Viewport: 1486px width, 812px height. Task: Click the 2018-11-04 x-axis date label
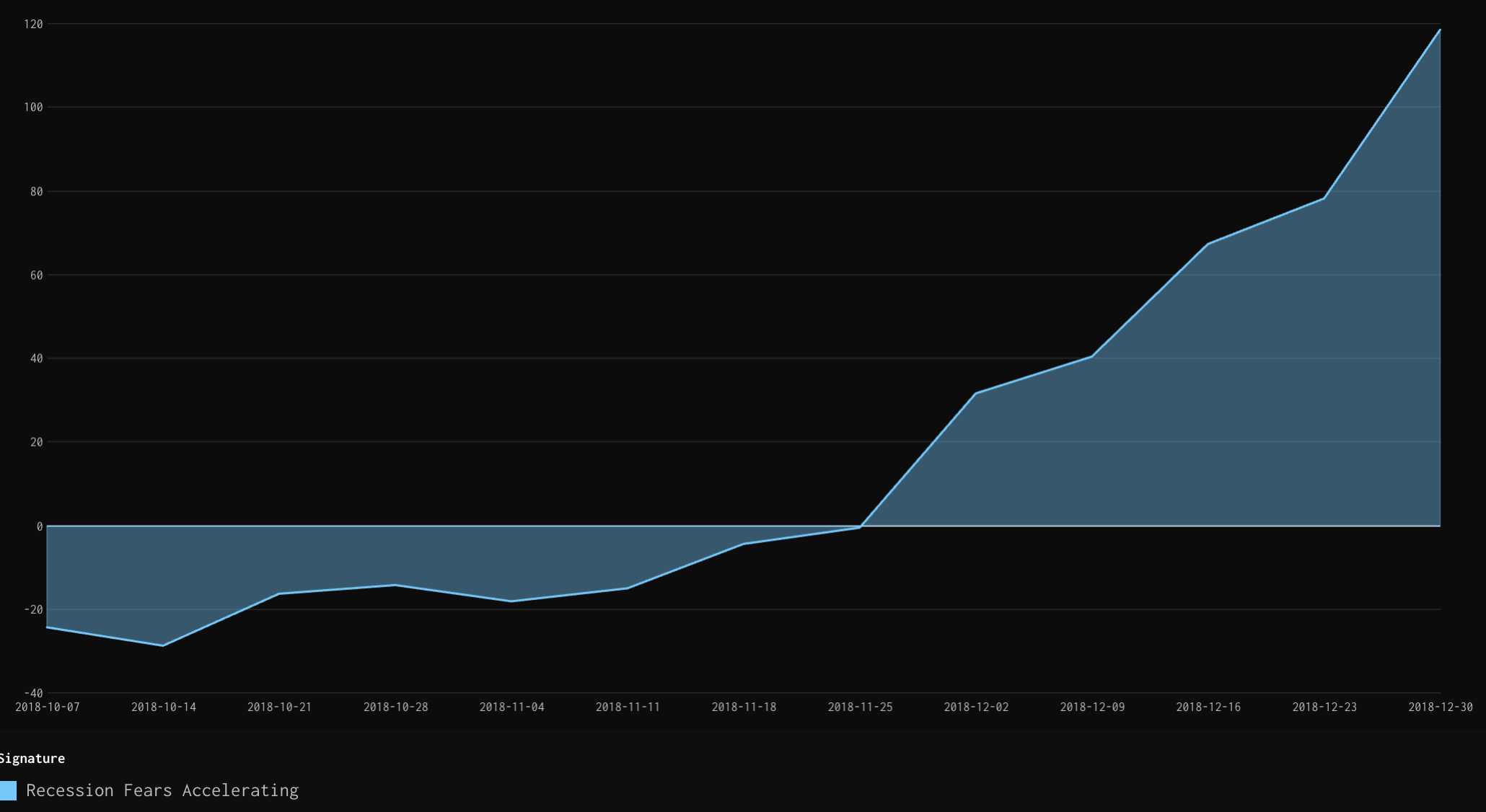pos(512,707)
